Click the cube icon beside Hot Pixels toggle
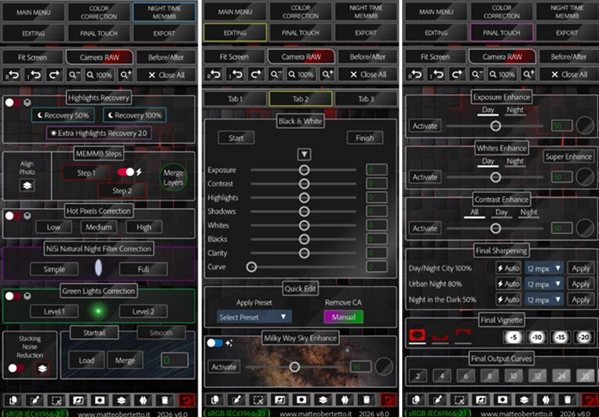 27,216
